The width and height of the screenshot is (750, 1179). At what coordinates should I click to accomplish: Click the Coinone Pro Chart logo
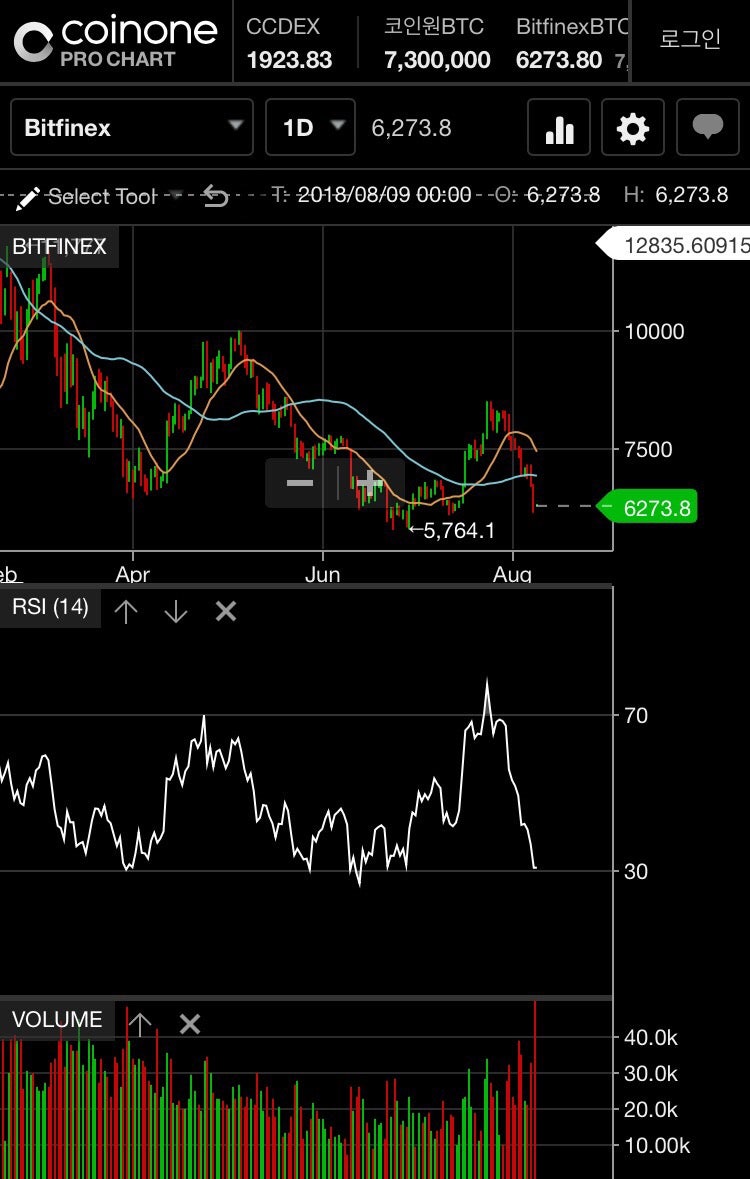(x=116, y=41)
